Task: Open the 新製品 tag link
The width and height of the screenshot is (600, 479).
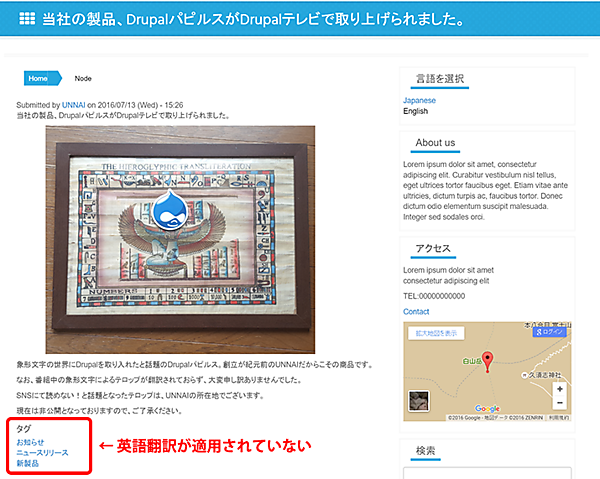Action: 28,463
